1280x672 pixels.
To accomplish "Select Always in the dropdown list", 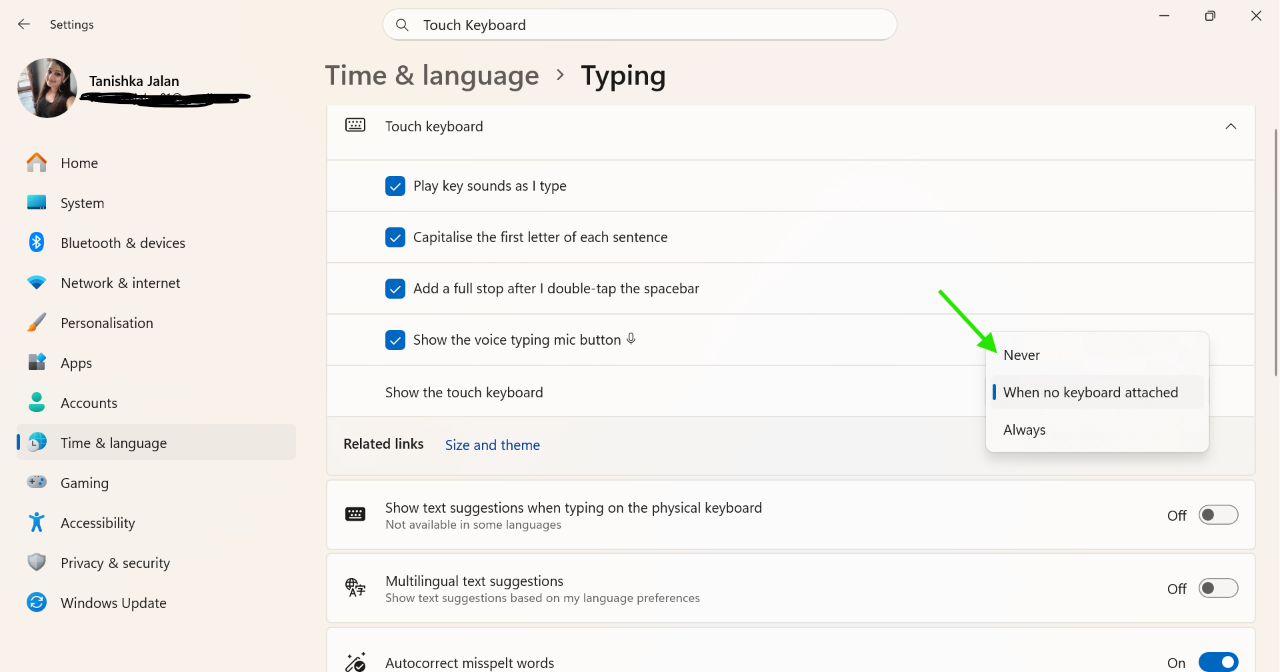I will (1097, 430).
